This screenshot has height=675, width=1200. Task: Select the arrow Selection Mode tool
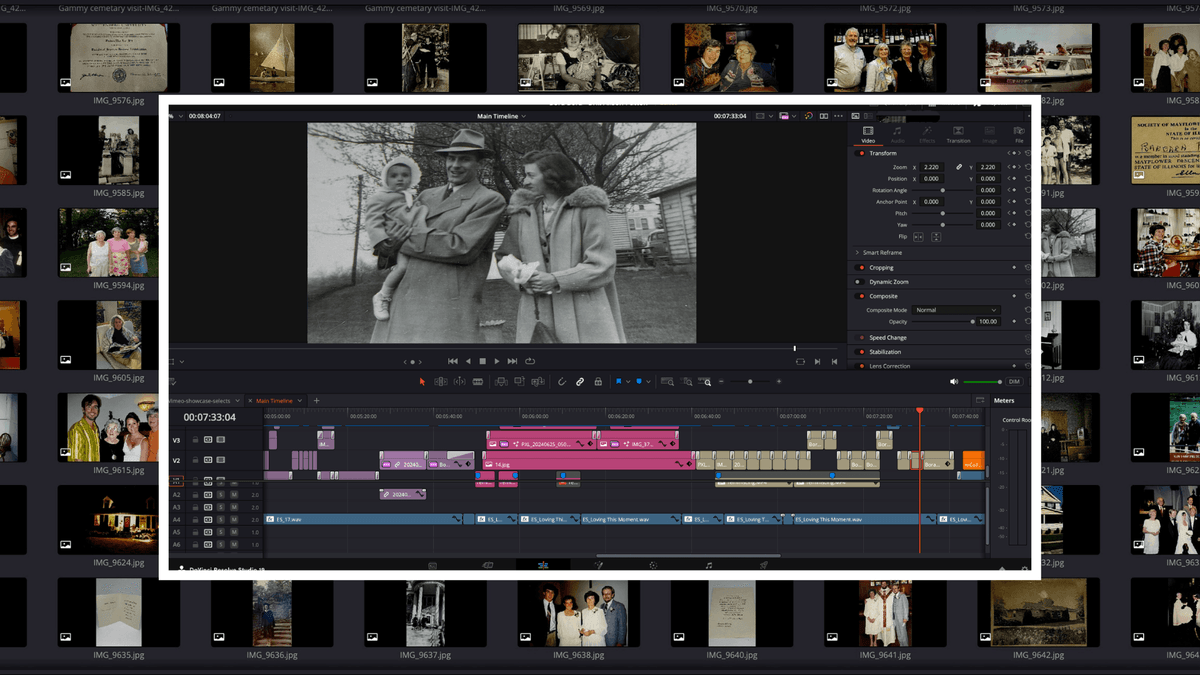(422, 381)
